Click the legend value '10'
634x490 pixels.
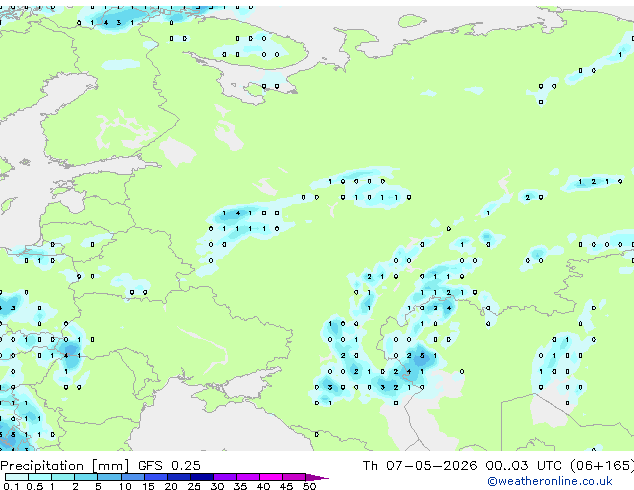pyautogui.click(x=125, y=486)
